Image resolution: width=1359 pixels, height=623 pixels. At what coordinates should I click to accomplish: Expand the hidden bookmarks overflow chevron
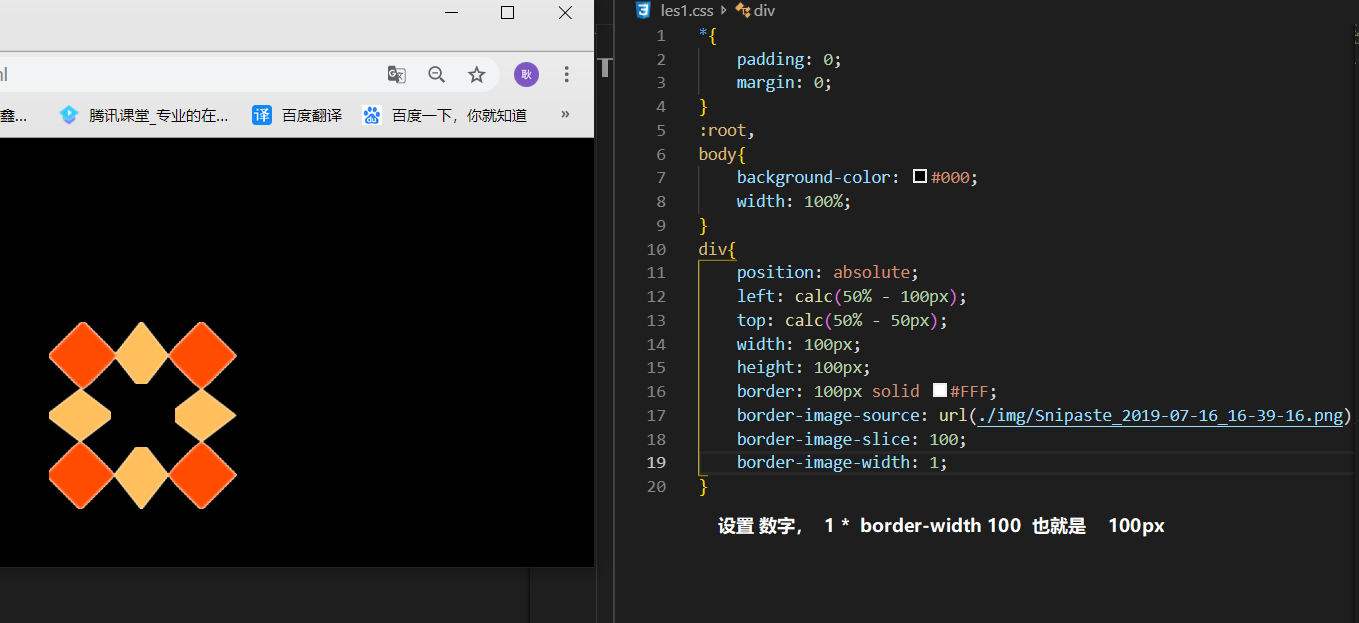565,114
